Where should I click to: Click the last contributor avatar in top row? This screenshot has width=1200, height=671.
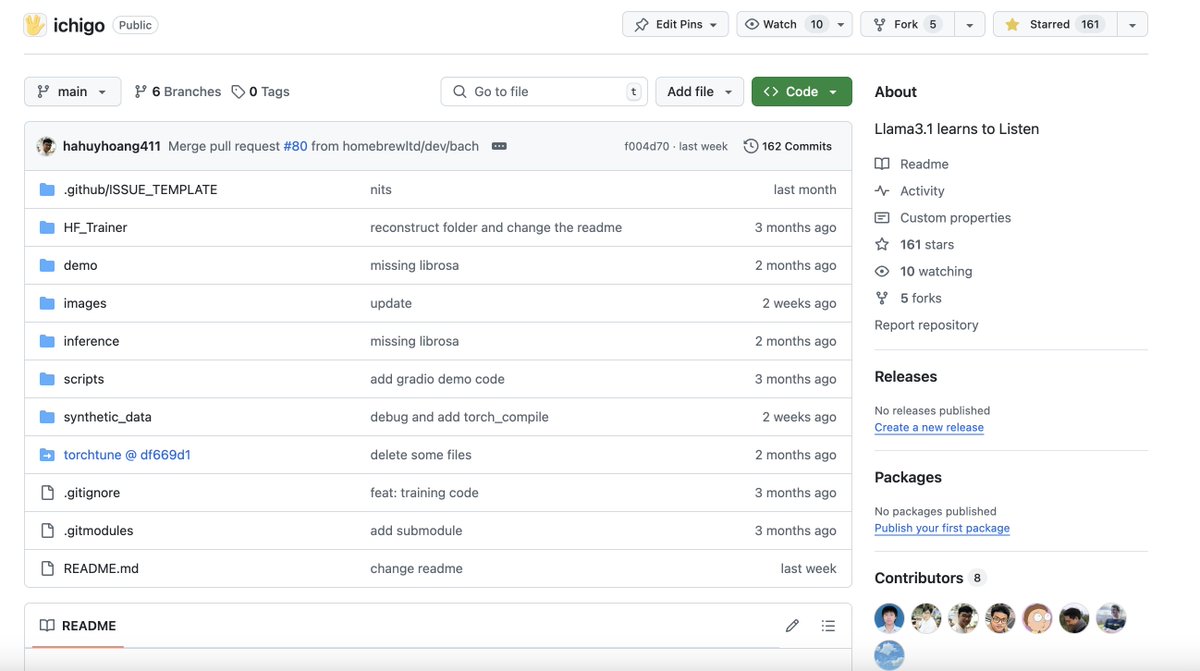pyautogui.click(x=1111, y=619)
